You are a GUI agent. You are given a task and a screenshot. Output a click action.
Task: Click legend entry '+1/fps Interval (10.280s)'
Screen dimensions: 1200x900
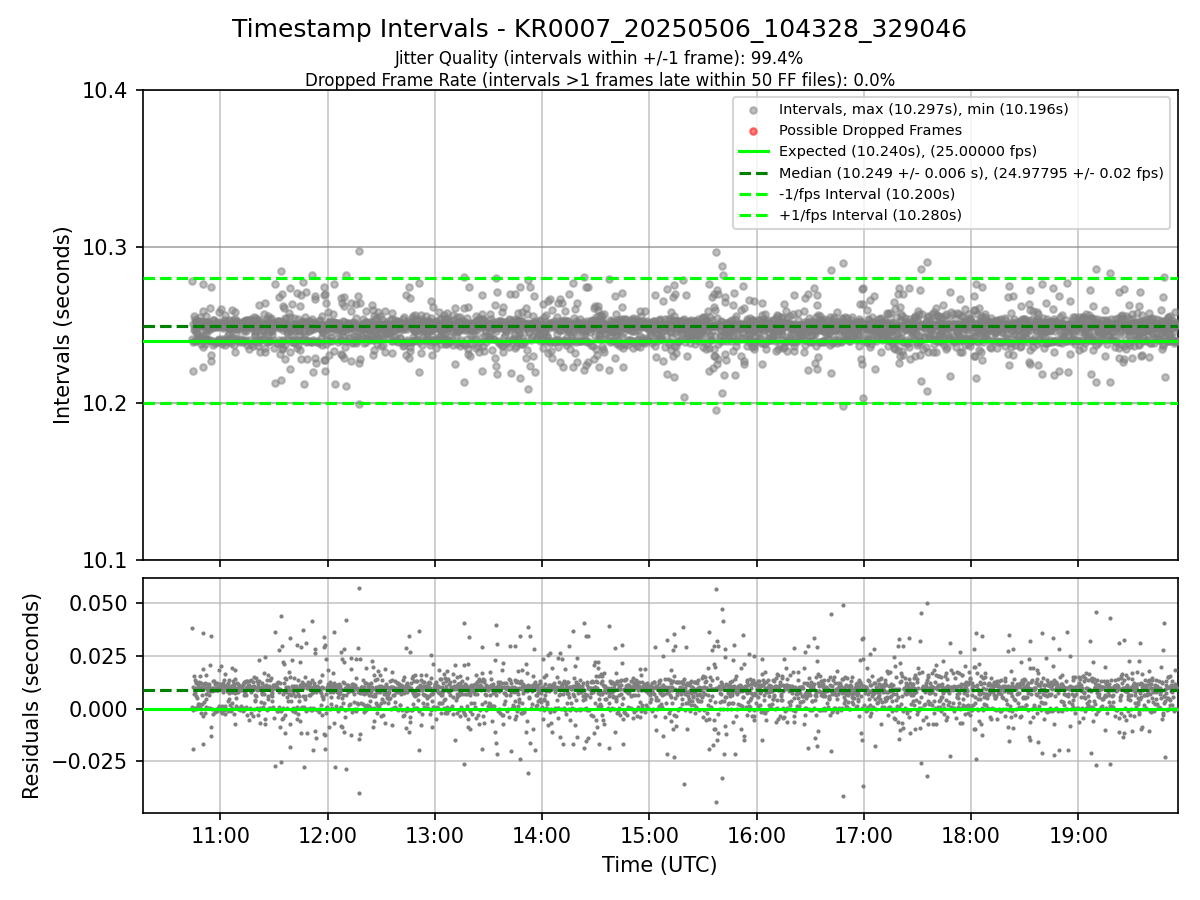870,215
